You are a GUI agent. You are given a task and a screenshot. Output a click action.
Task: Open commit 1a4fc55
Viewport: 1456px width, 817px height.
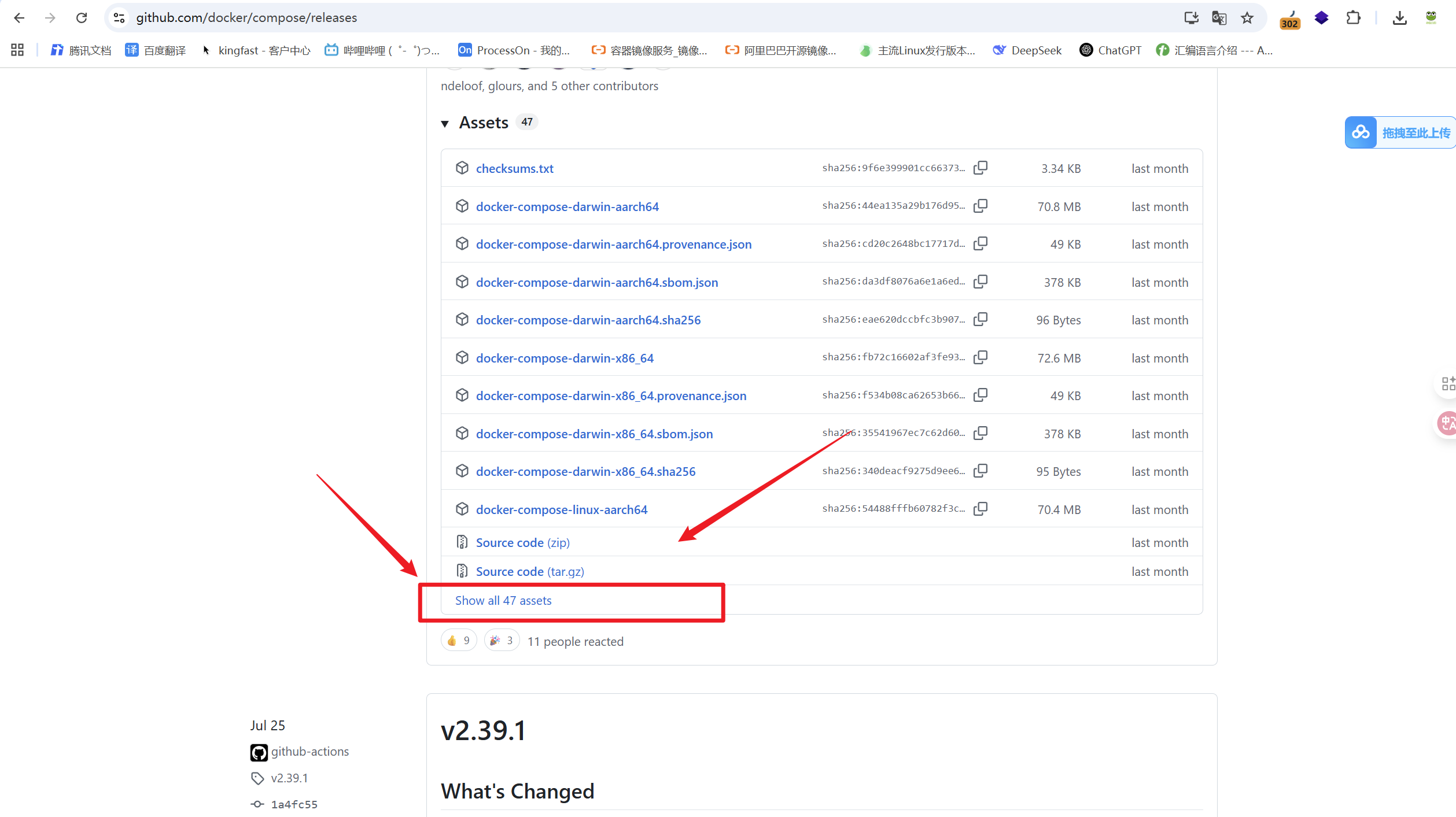pyautogui.click(x=294, y=804)
